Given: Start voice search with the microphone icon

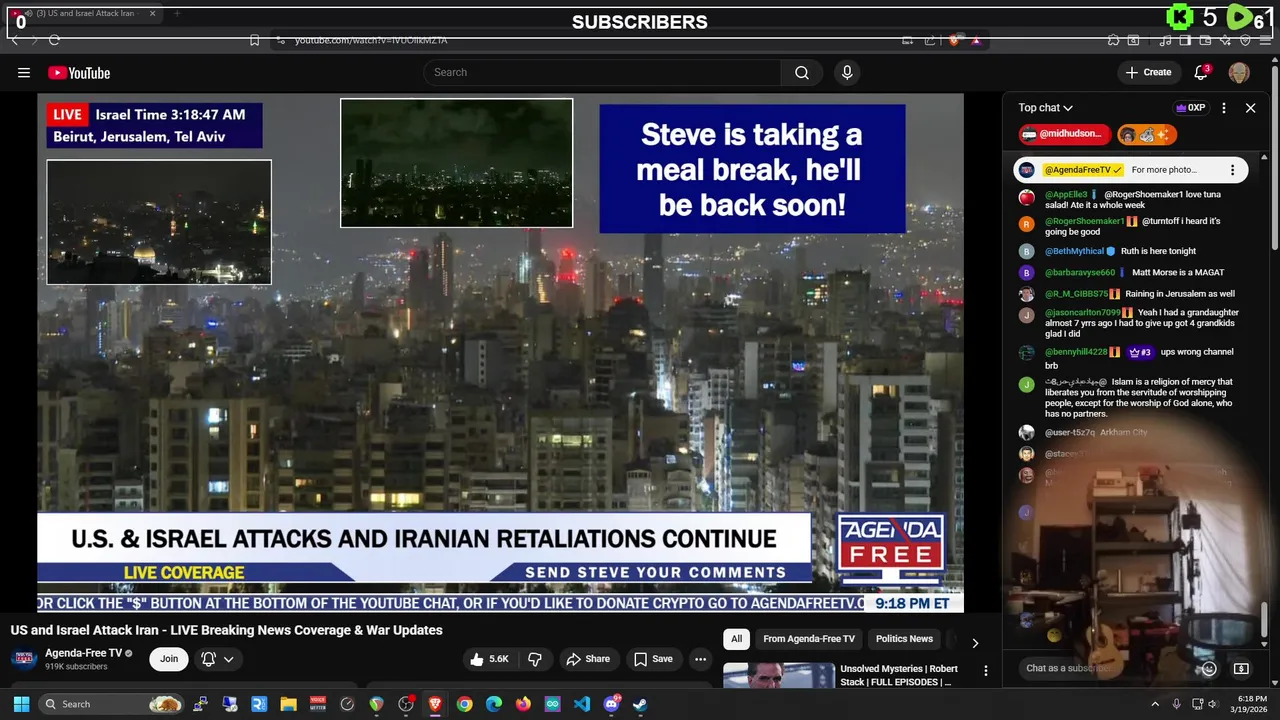Looking at the screenshot, I should pyautogui.click(x=847, y=72).
